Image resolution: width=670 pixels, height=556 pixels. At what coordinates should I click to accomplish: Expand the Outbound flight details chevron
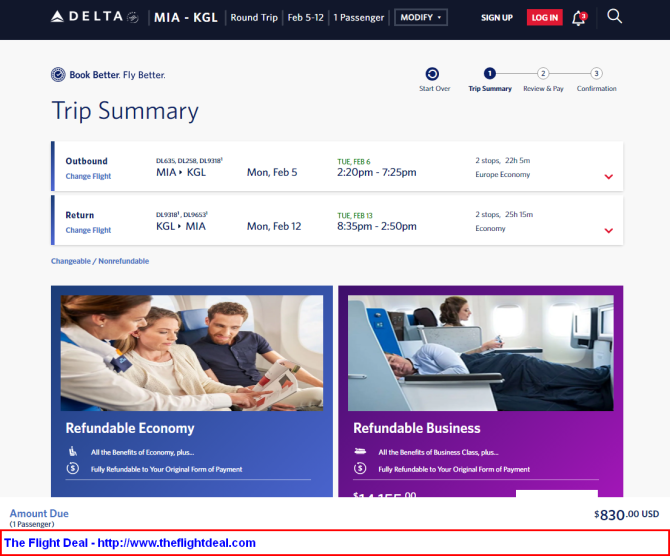tap(609, 177)
